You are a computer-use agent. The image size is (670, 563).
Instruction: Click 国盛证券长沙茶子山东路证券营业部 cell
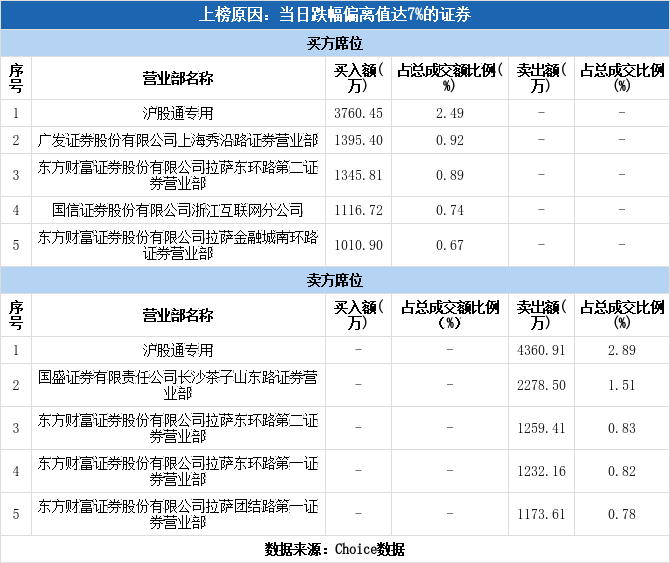coord(178,385)
